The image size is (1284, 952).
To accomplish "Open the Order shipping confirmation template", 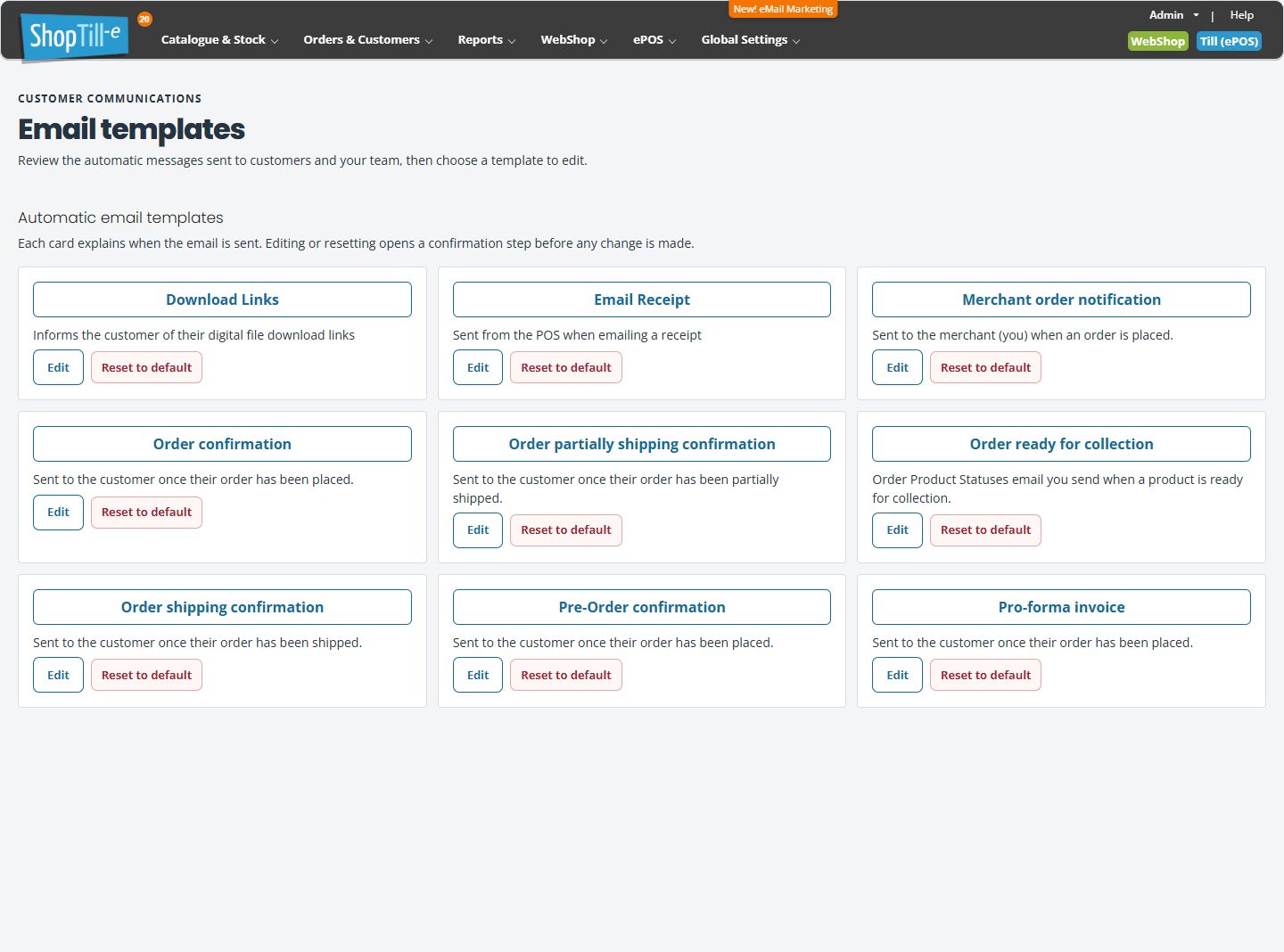I will click(222, 607).
